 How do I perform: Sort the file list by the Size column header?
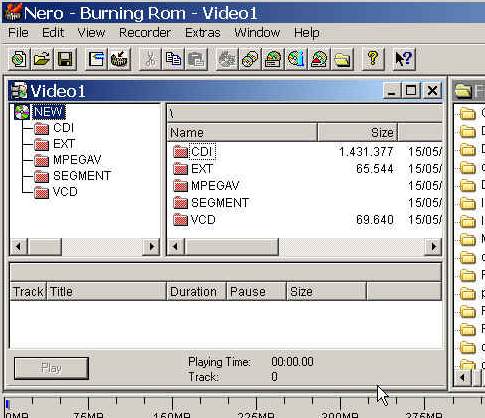click(358, 133)
